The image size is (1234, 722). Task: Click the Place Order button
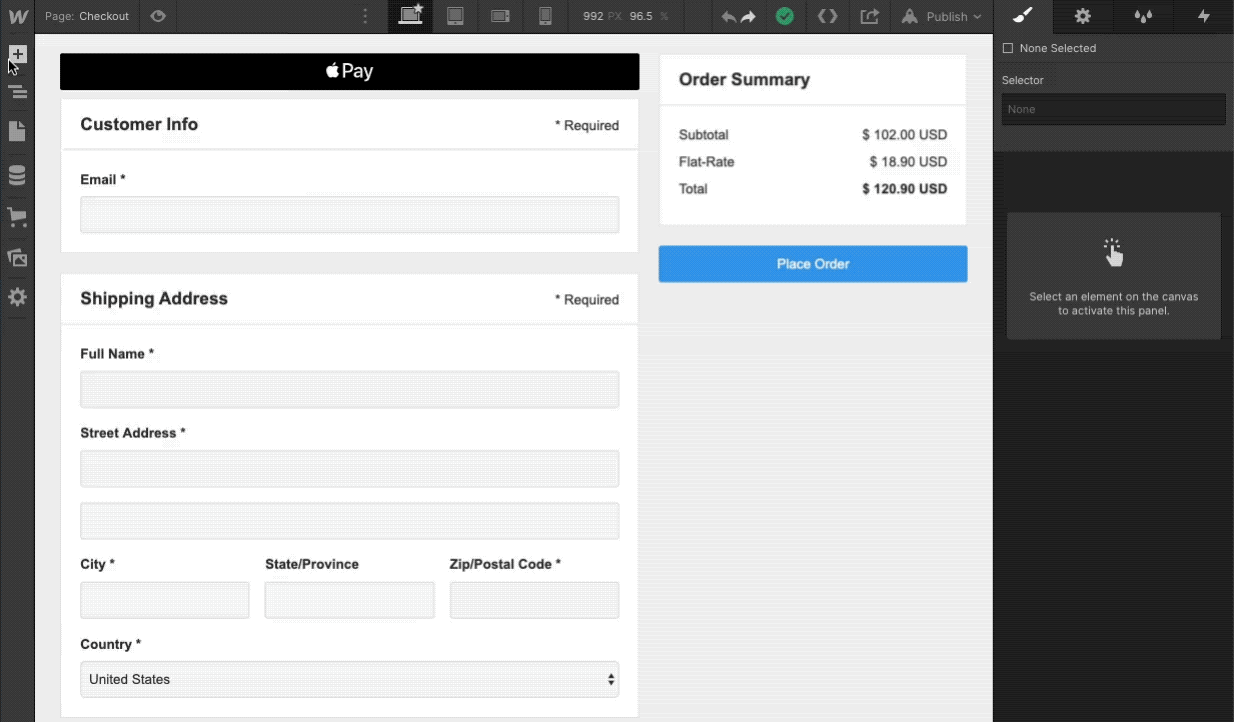click(x=812, y=263)
